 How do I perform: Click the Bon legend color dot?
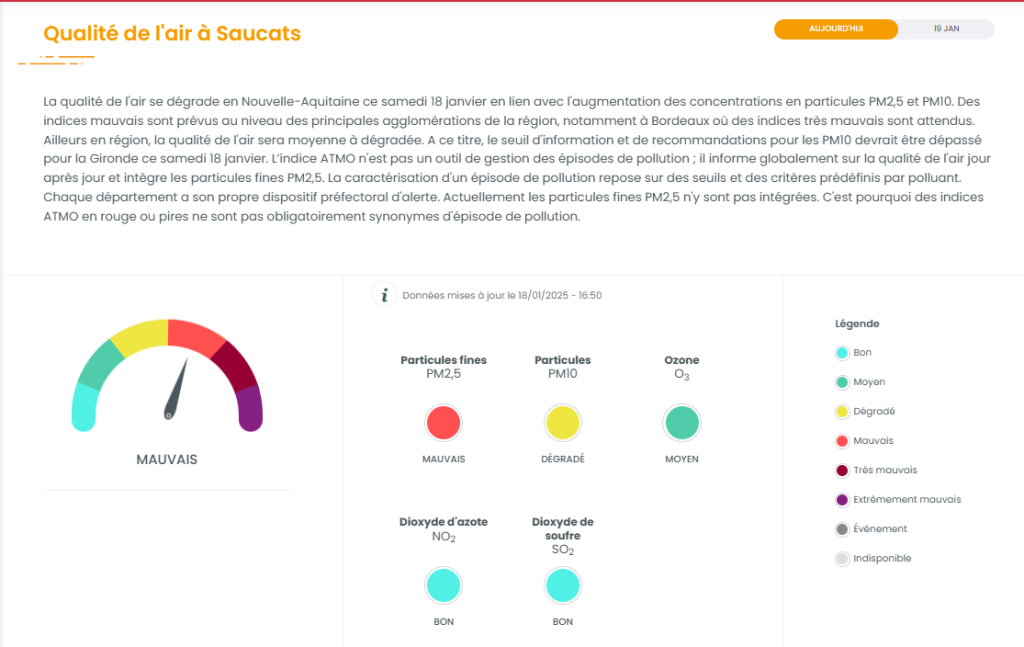842,353
